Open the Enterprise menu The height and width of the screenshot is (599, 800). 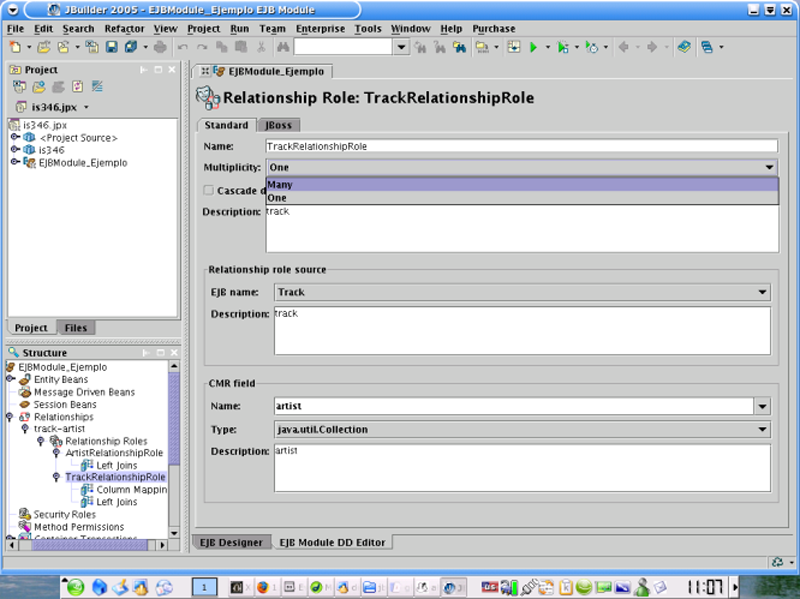320,29
